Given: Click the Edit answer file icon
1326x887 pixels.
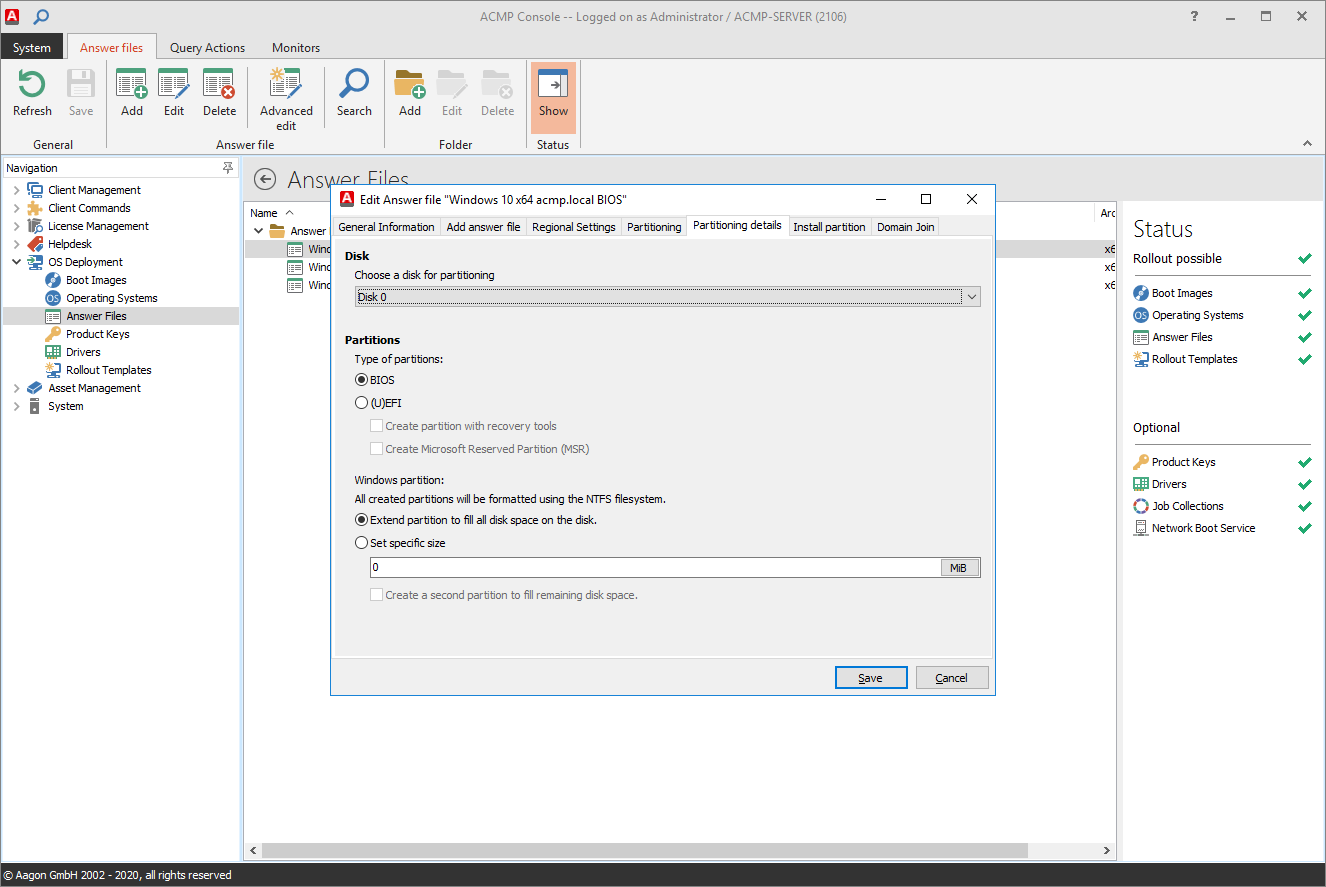Looking at the screenshot, I should [x=174, y=85].
